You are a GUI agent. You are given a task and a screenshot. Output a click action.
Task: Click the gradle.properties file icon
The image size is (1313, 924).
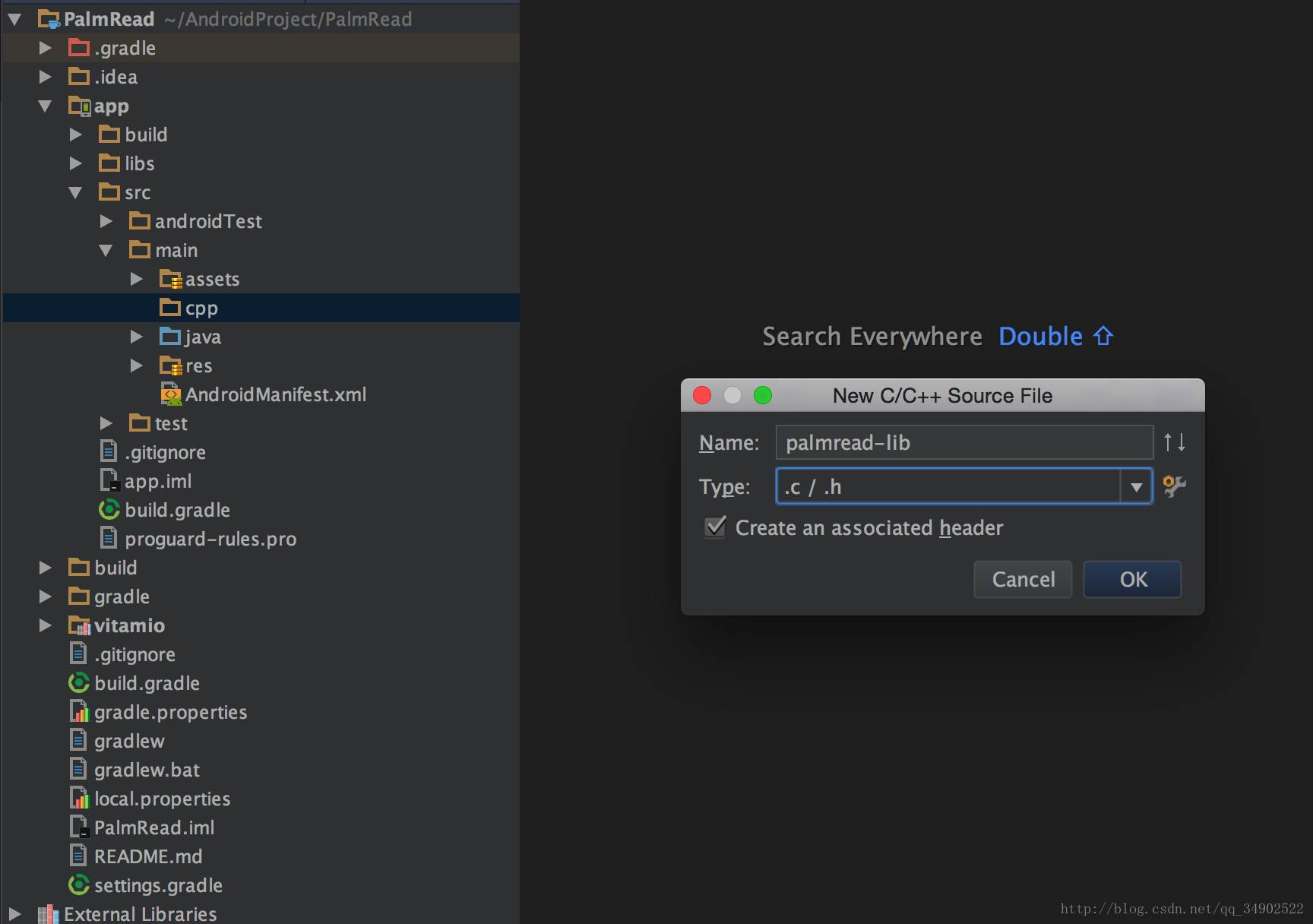pyautogui.click(x=79, y=712)
